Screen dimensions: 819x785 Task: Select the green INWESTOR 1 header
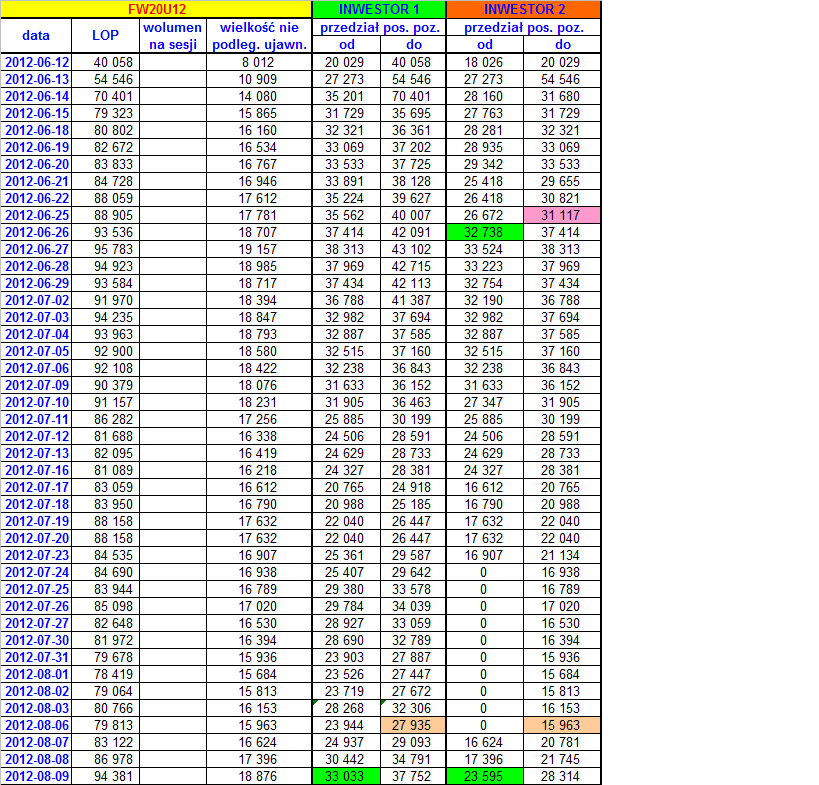pyautogui.click(x=379, y=9)
